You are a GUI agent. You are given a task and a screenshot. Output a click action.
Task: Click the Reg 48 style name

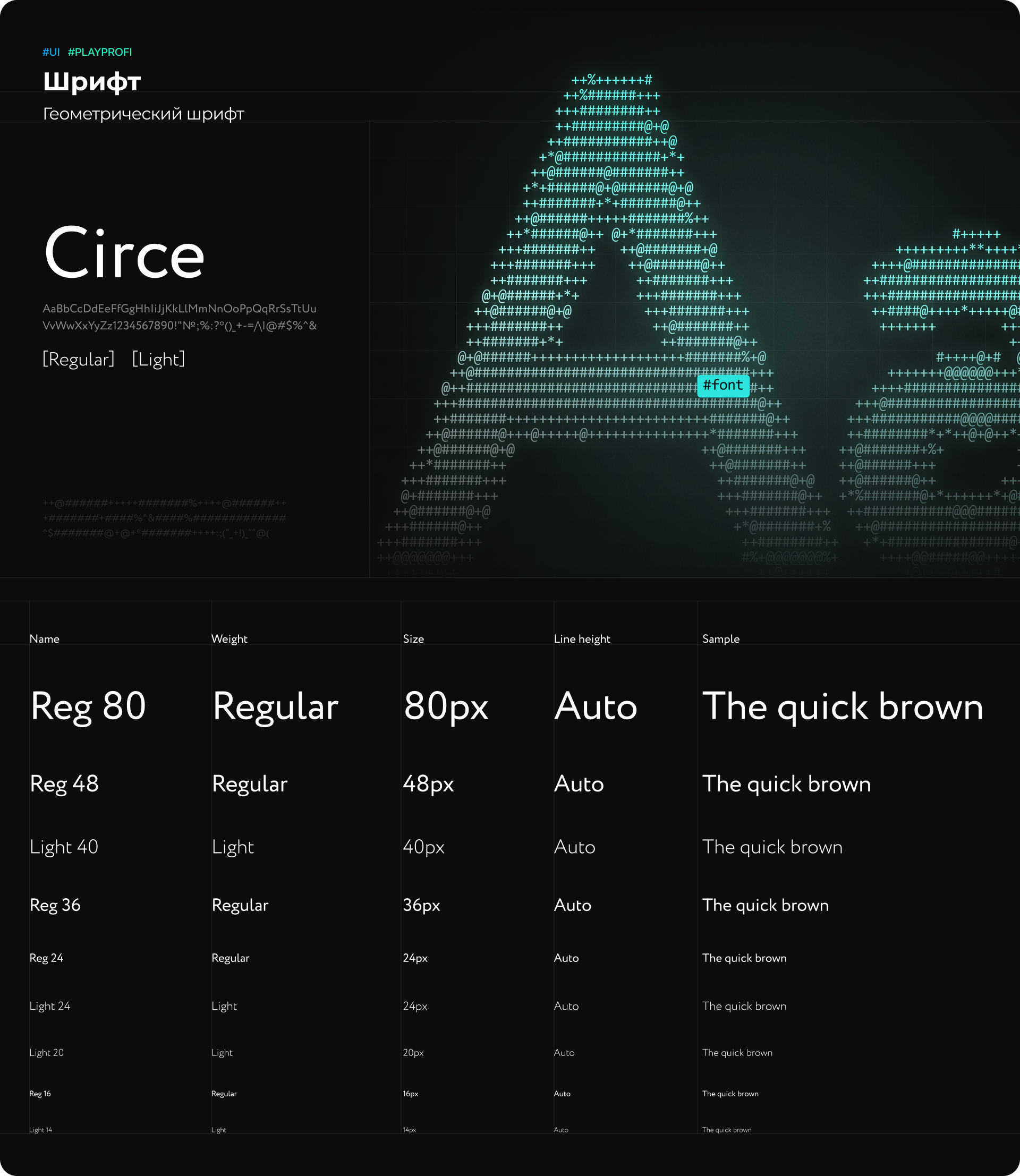click(64, 784)
